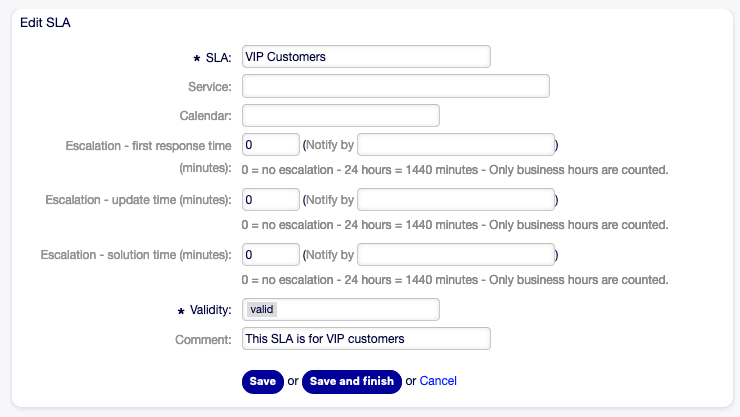Open the Service selection field

click(396, 86)
